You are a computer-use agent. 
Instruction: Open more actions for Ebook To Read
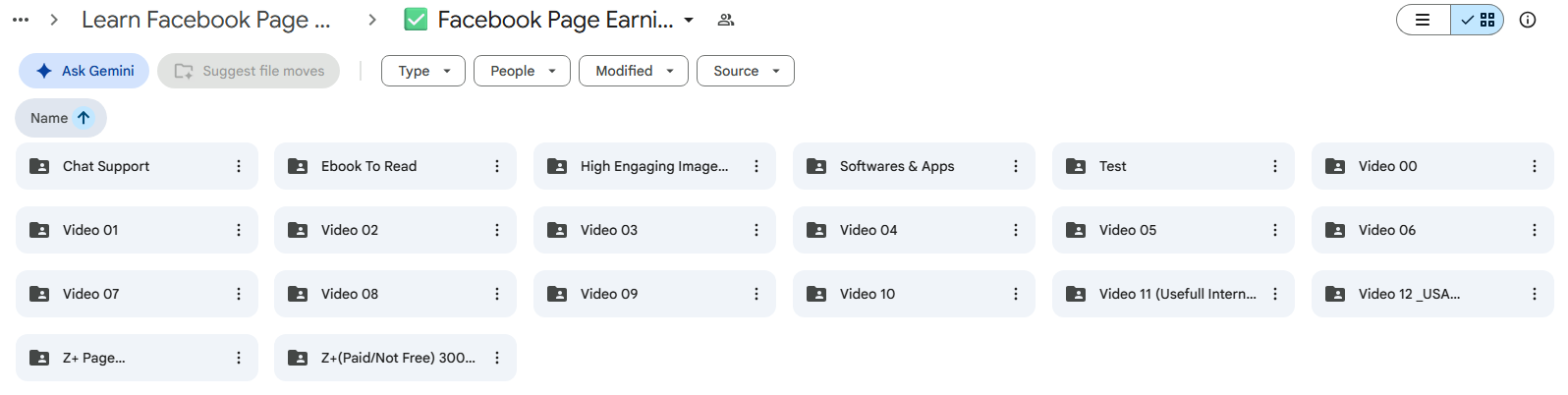point(497,166)
